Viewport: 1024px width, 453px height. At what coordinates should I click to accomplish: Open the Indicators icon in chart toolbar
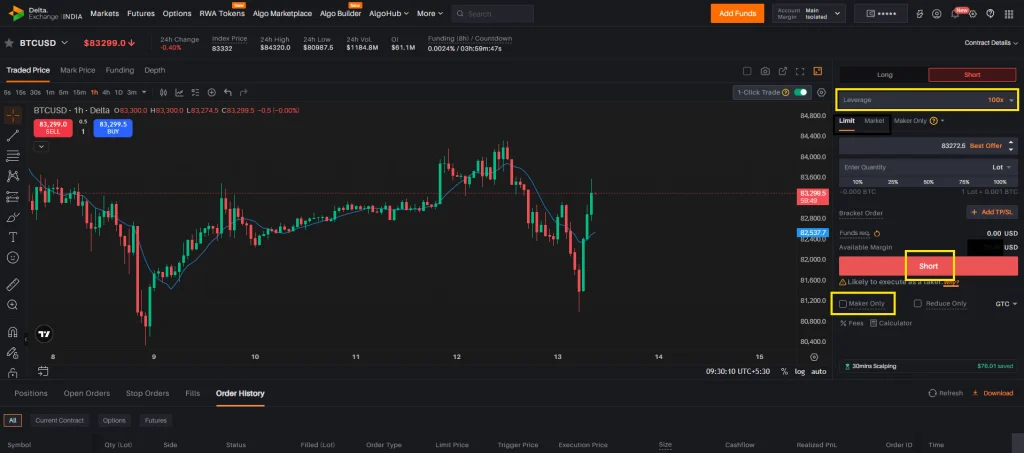pos(179,93)
